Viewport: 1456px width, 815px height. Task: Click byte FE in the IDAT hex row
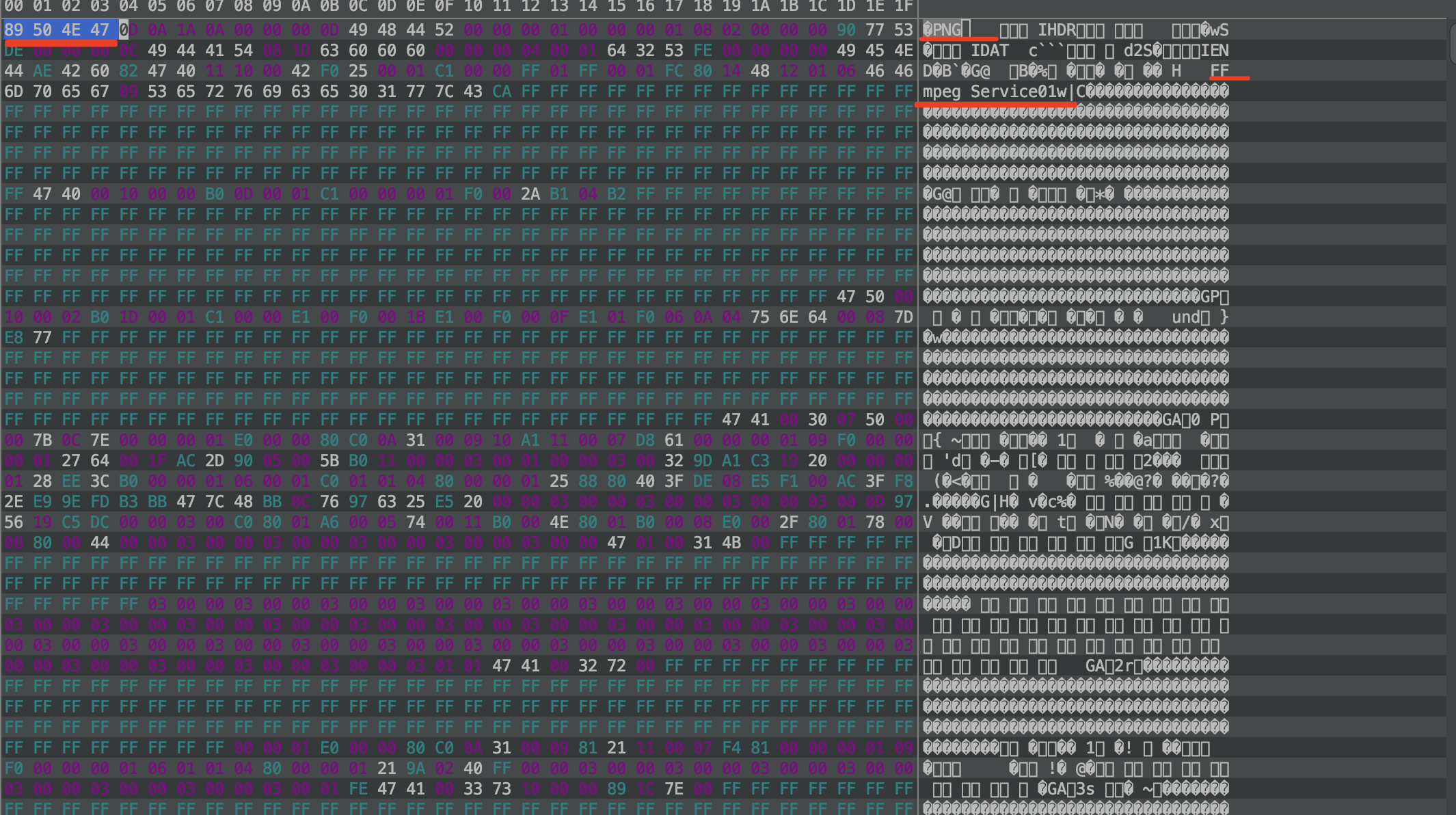[703, 51]
